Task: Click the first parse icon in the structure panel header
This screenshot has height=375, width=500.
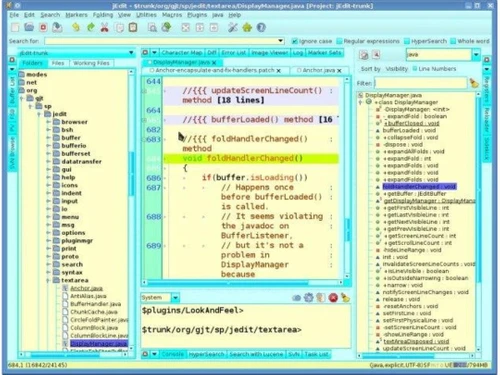Action: click(364, 55)
